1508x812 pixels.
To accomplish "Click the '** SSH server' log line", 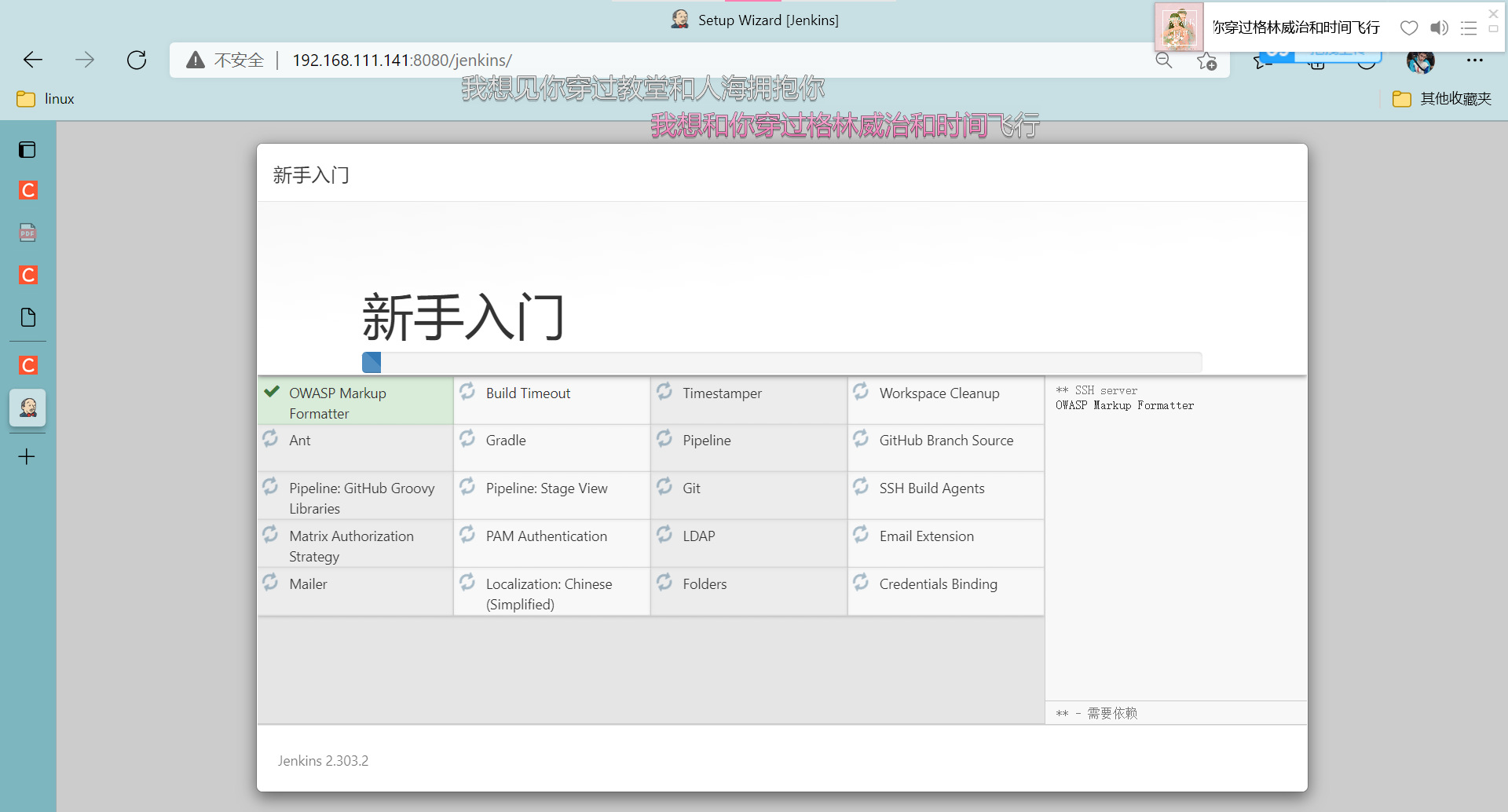I will 1096,390.
